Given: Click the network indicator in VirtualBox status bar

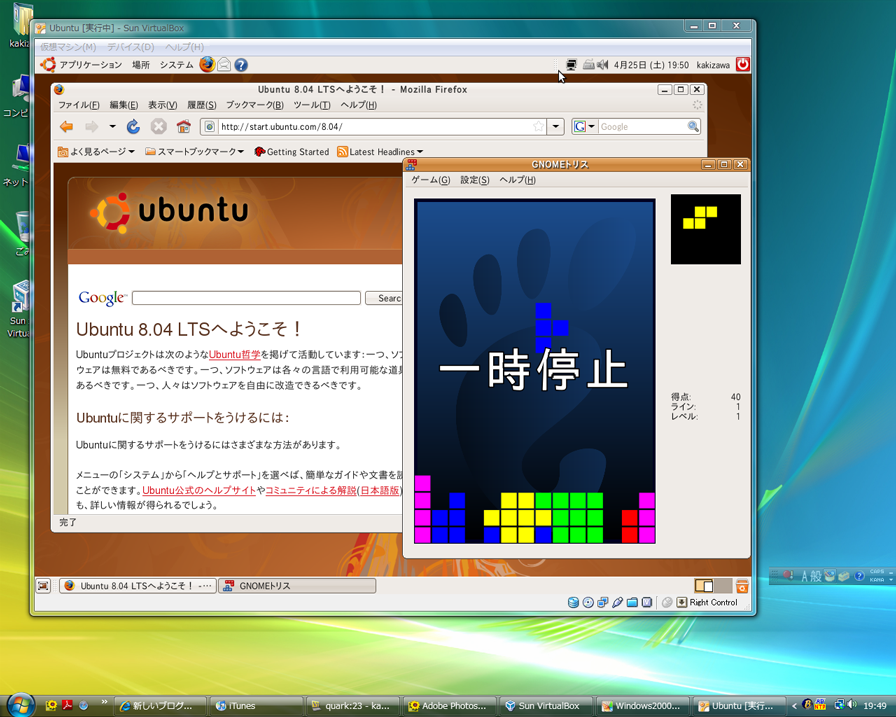Looking at the screenshot, I should [x=603, y=602].
